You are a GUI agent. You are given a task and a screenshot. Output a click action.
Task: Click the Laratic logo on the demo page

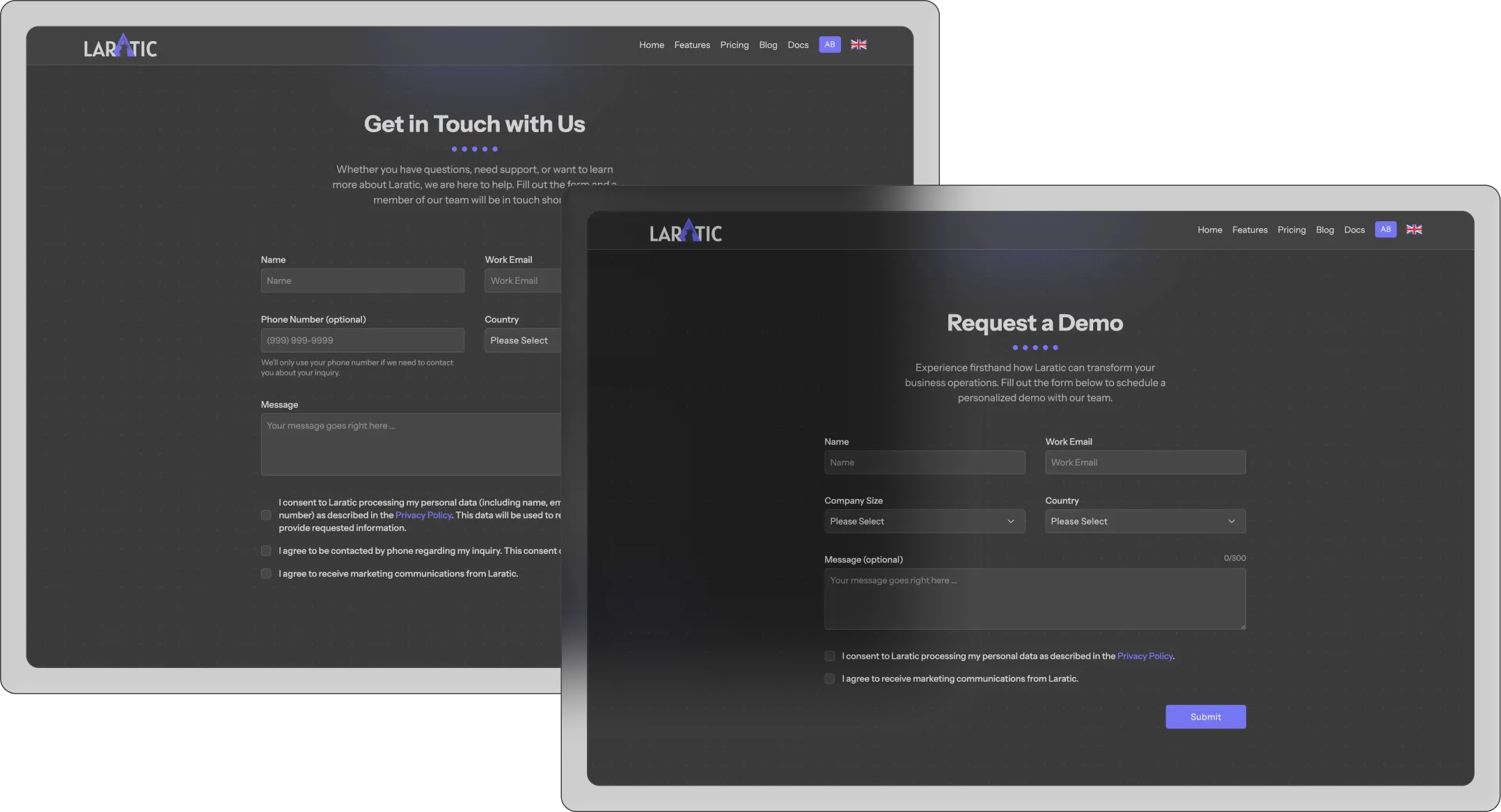(x=686, y=230)
